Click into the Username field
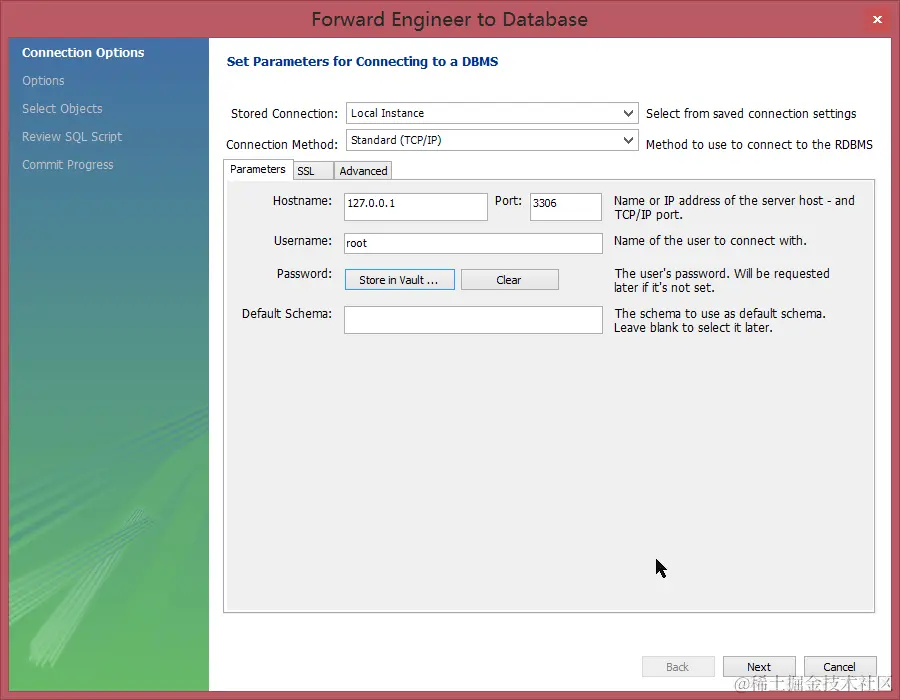 click(473, 243)
